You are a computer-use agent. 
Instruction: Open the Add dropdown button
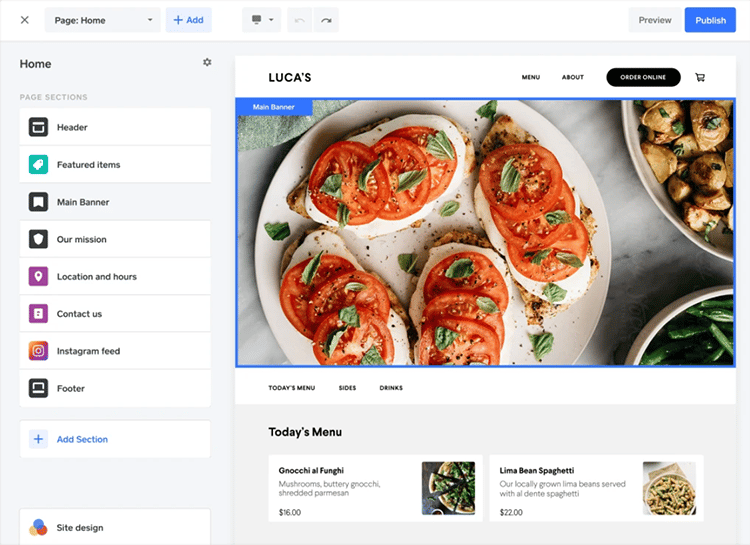tap(188, 20)
